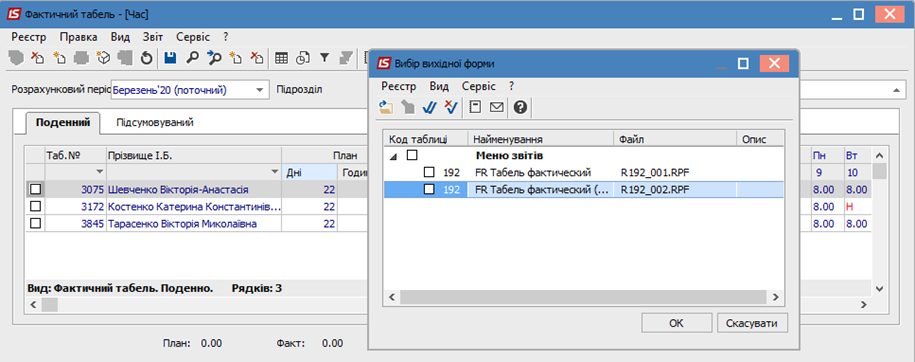Screen dimensions: 915x362
Task: Click the grey up-level arrow icon in dialog
Action: (408, 107)
